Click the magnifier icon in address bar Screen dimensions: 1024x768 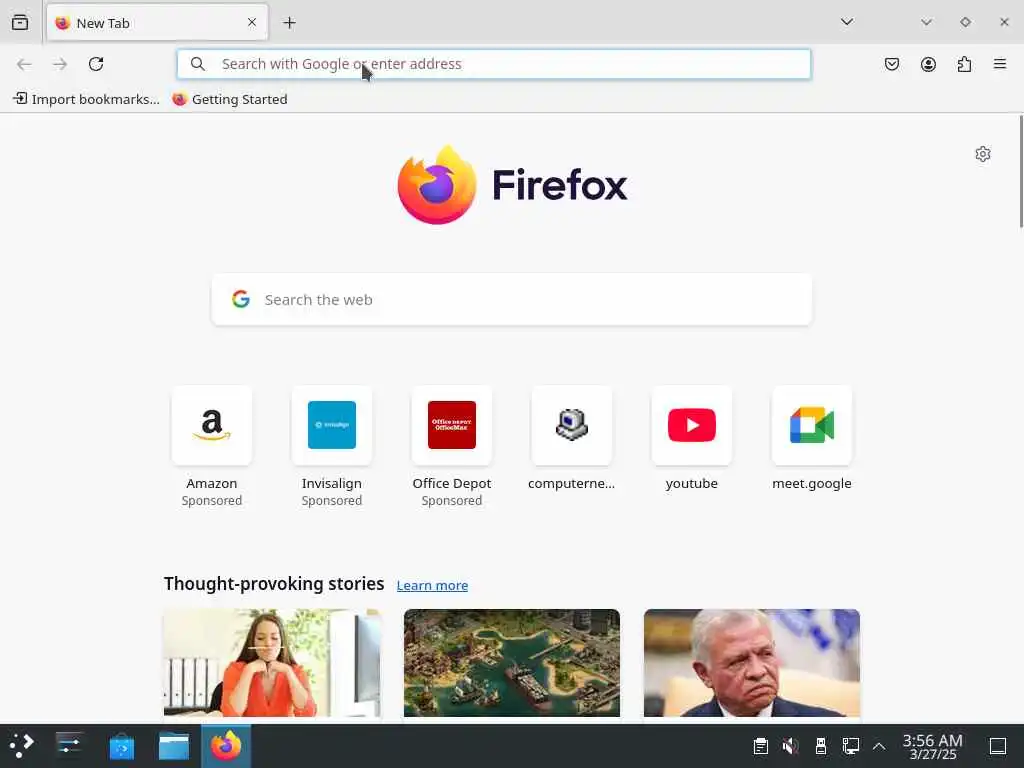[x=198, y=64]
